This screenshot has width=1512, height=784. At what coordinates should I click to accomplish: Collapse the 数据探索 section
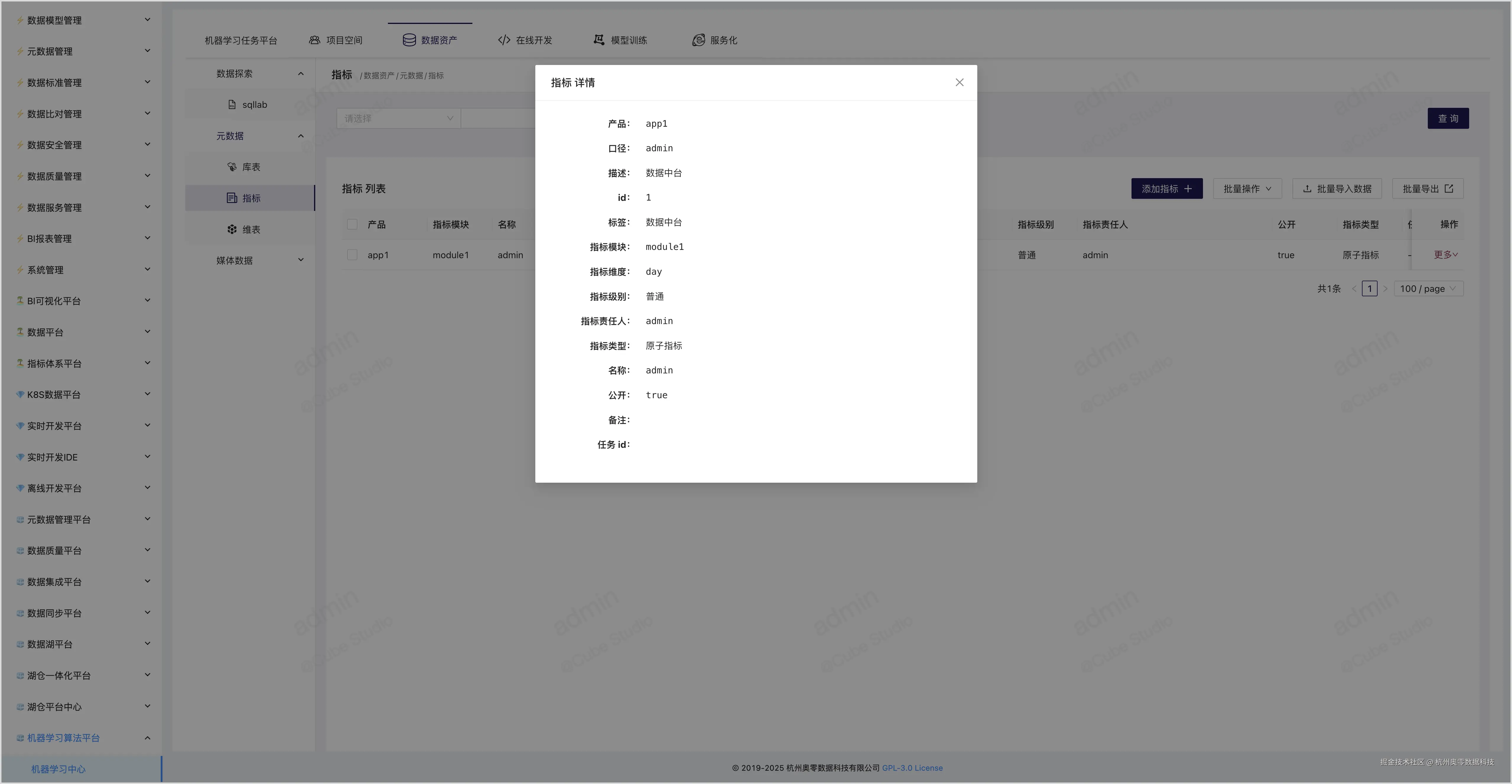[x=259, y=73]
